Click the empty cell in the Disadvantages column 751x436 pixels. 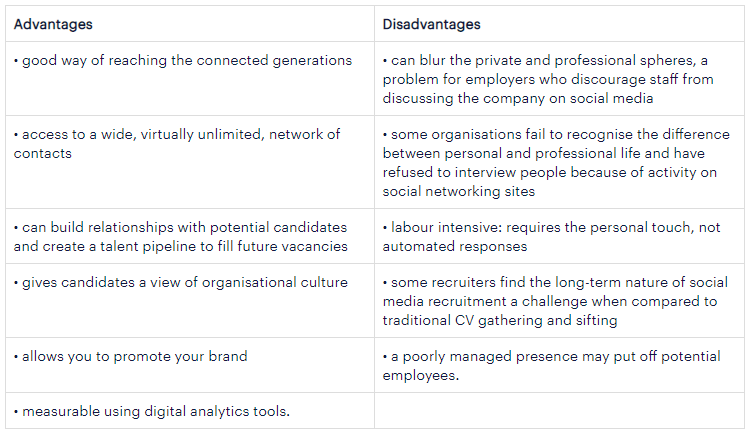tap(559, 412)
